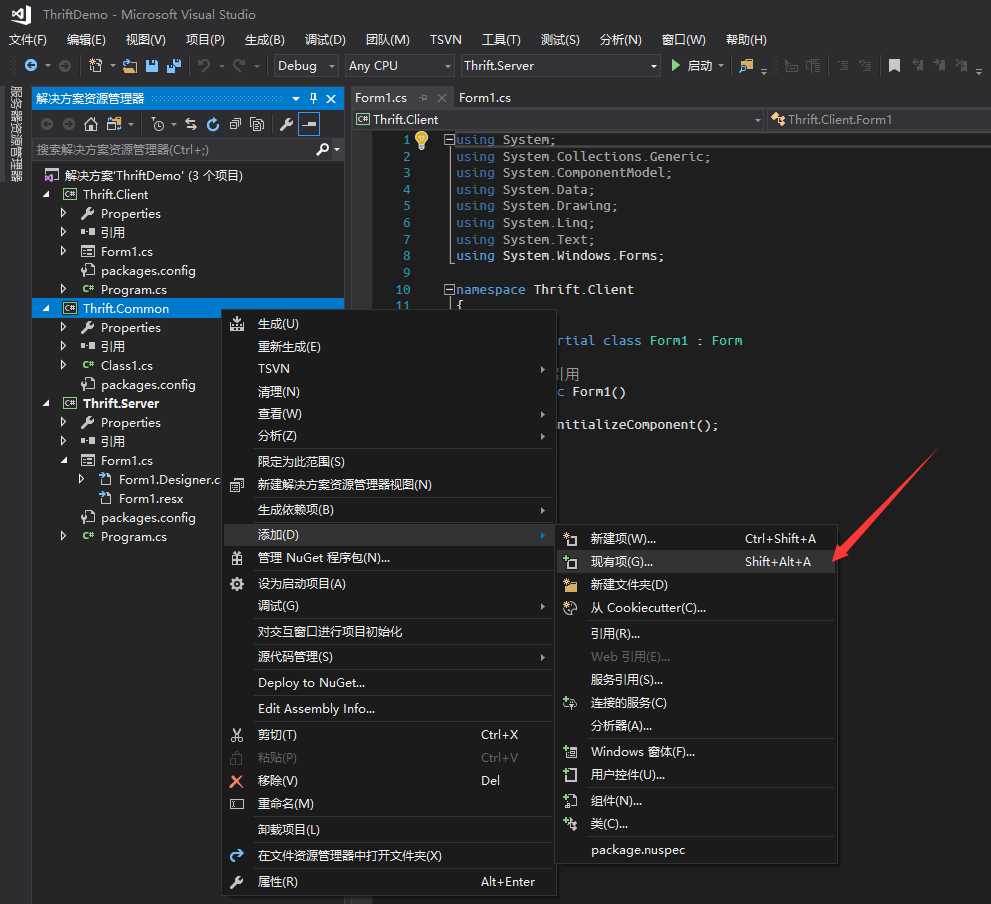This screenshot has width=991, height=904.
Task: Click Windows 窗体(F)... in Add submenu
Action: pyautogui.click(x=696, y=752)
